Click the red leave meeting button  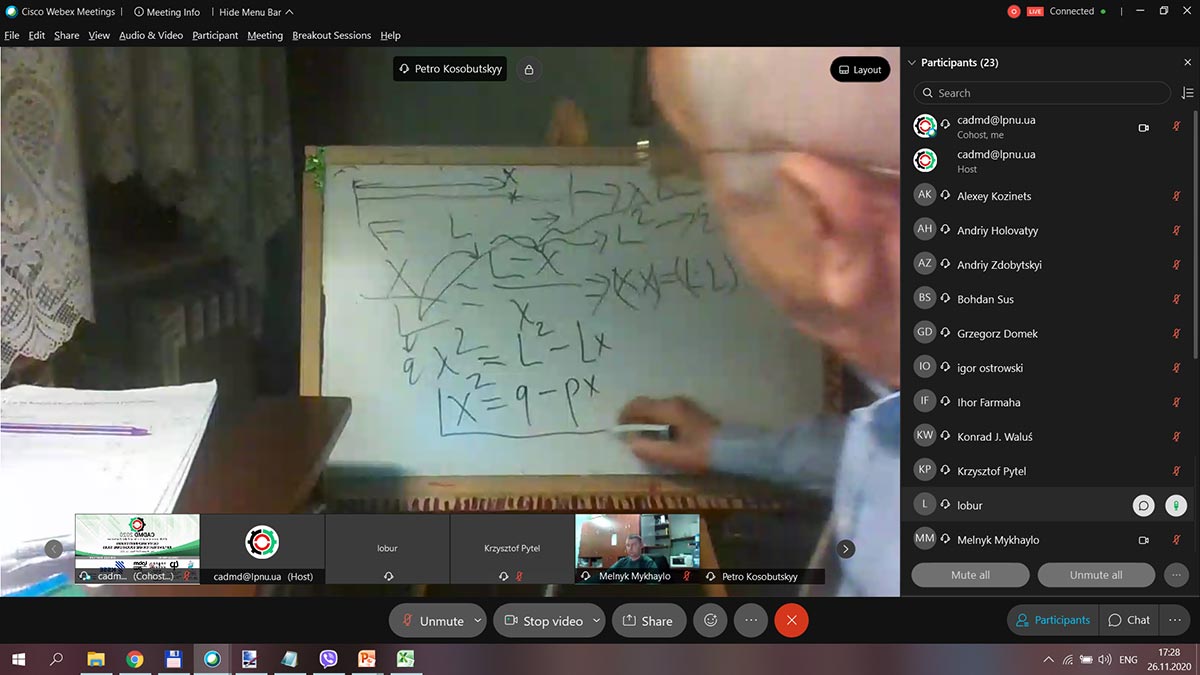tap(791, 620)
